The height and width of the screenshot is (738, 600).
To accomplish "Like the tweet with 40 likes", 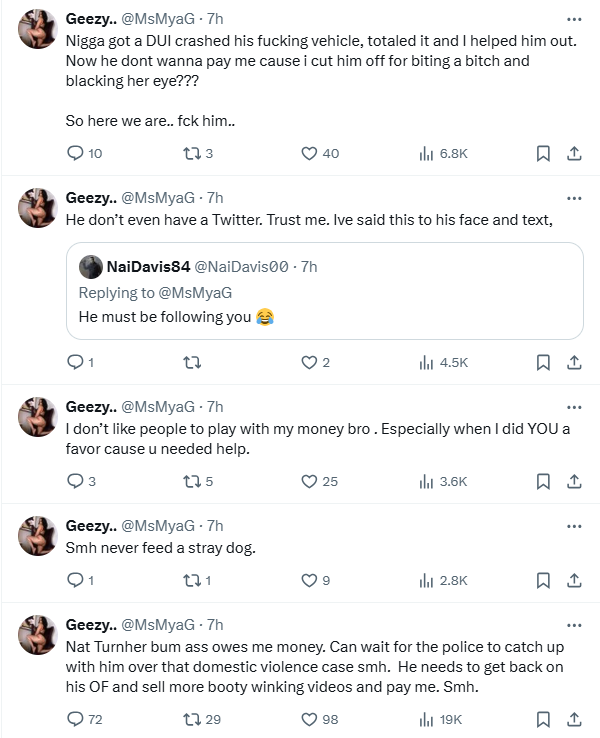I will [309, 153].
